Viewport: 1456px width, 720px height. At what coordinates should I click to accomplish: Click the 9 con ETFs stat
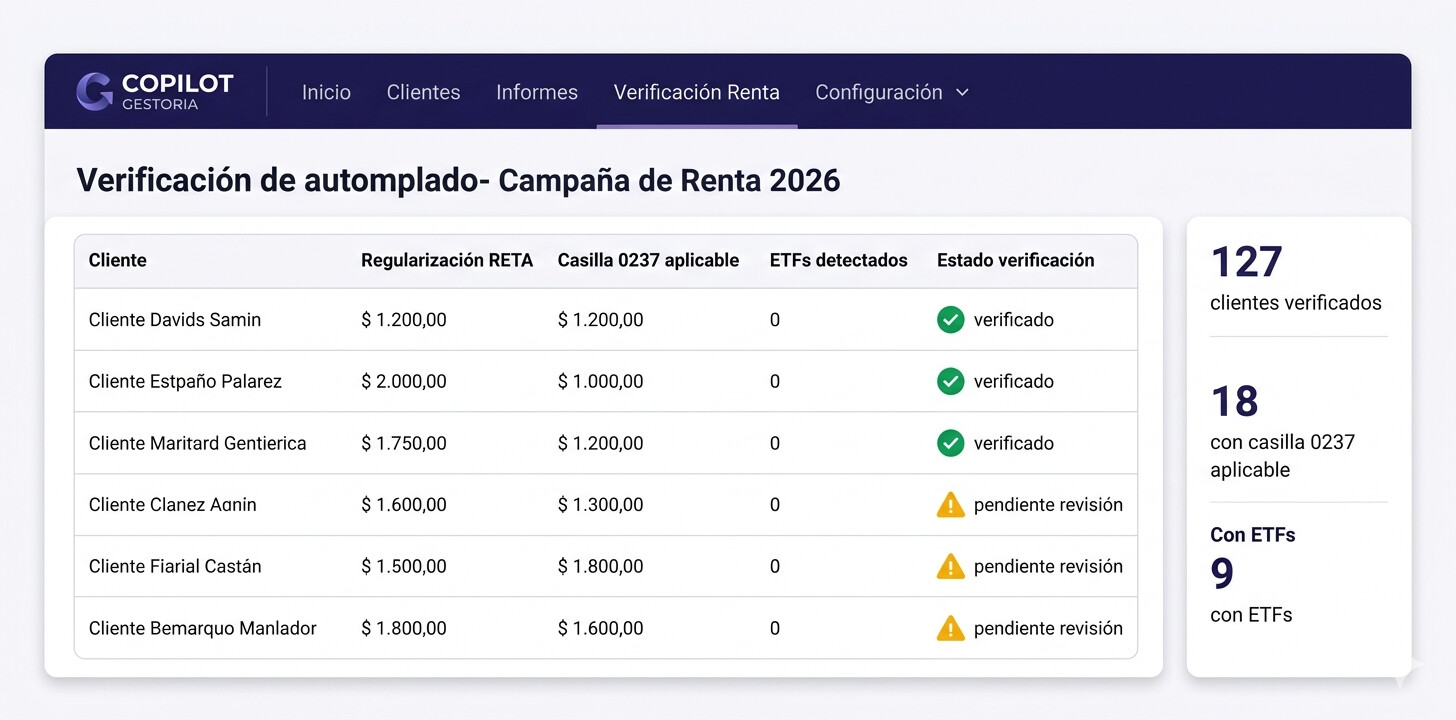click(1253, 589)
